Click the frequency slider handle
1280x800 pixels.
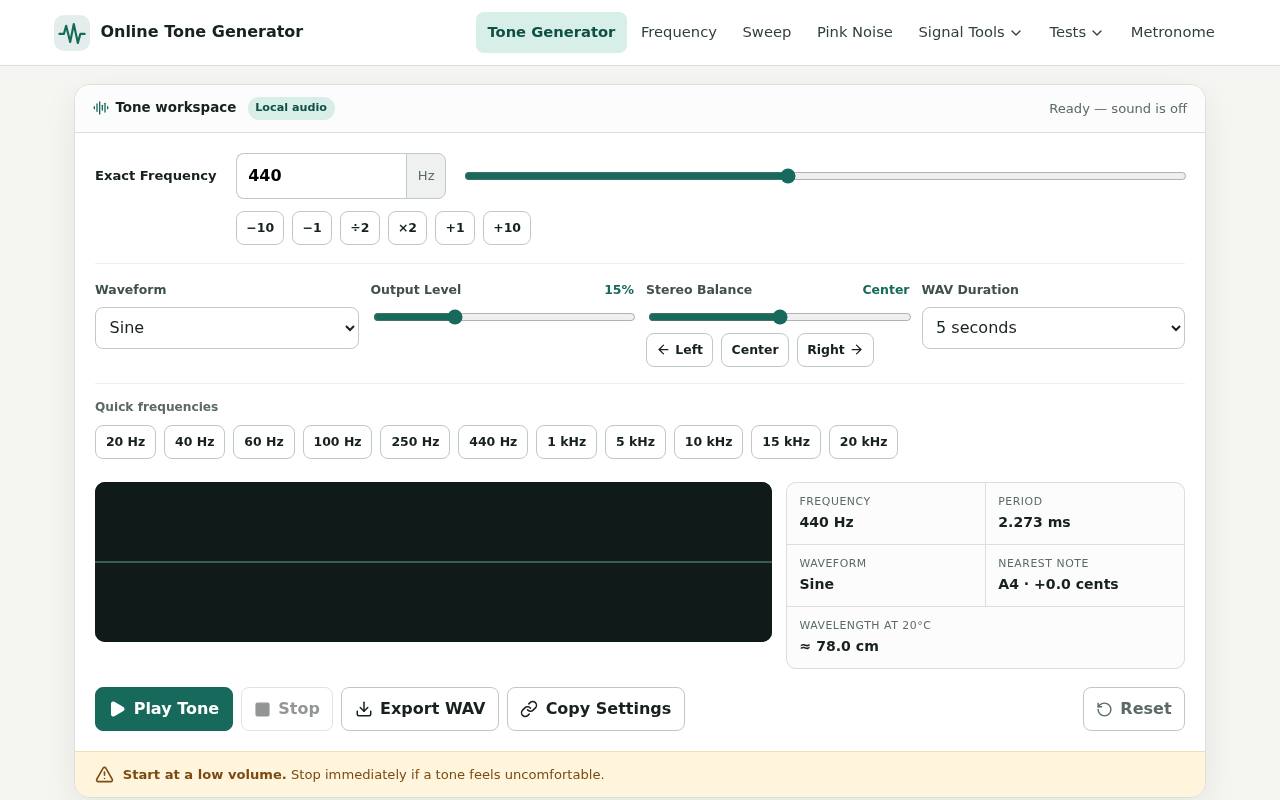click(x=788, y=176)
